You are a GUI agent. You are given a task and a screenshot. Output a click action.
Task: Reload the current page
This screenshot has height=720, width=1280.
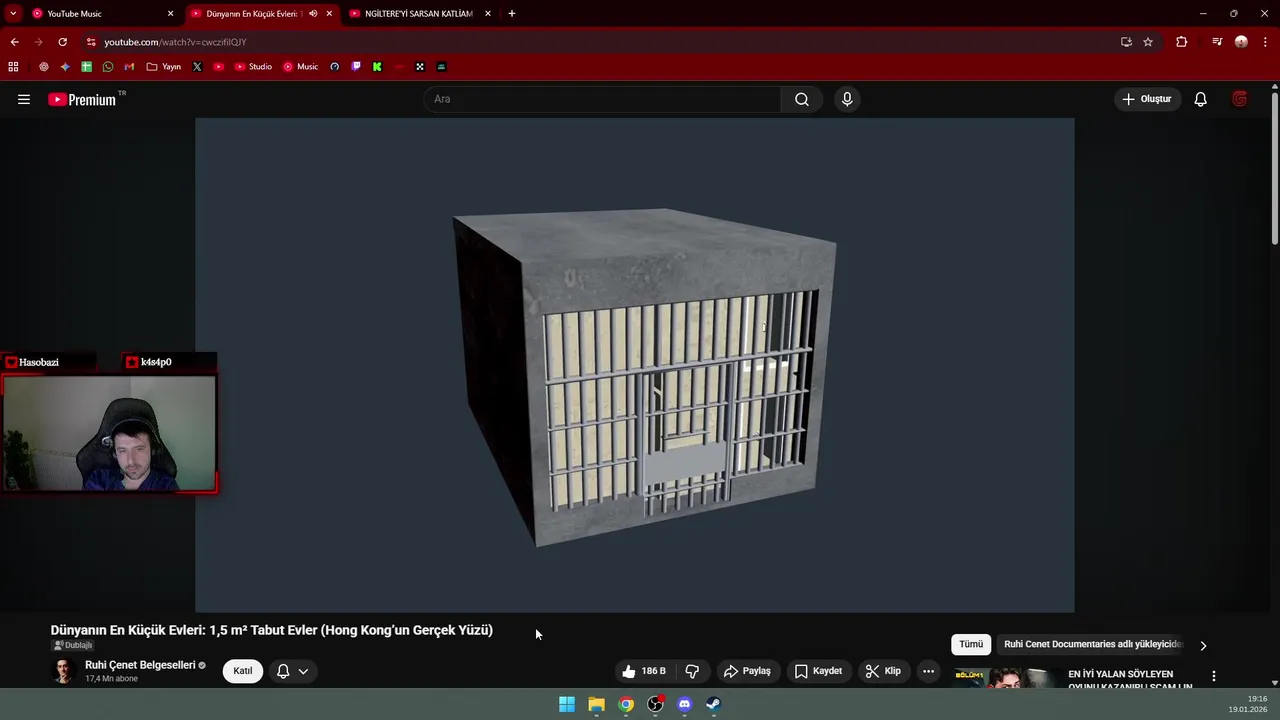(62, 42)
